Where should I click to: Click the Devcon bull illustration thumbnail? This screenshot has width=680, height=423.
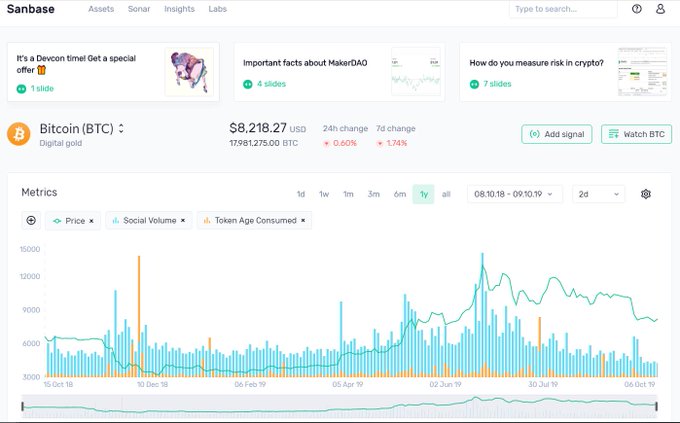[x=189, y=72]
